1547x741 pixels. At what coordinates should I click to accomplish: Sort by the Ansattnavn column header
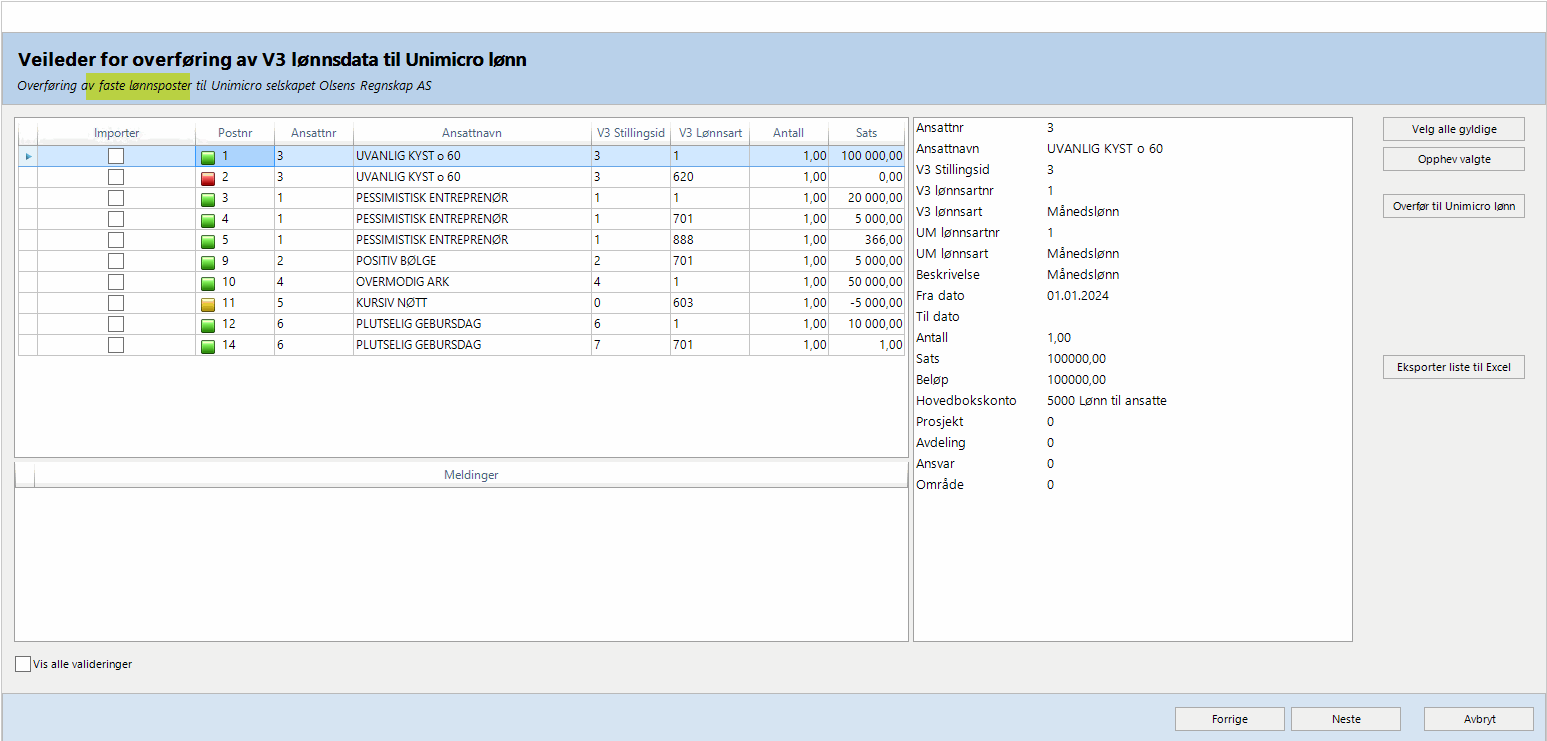[471, 133]
